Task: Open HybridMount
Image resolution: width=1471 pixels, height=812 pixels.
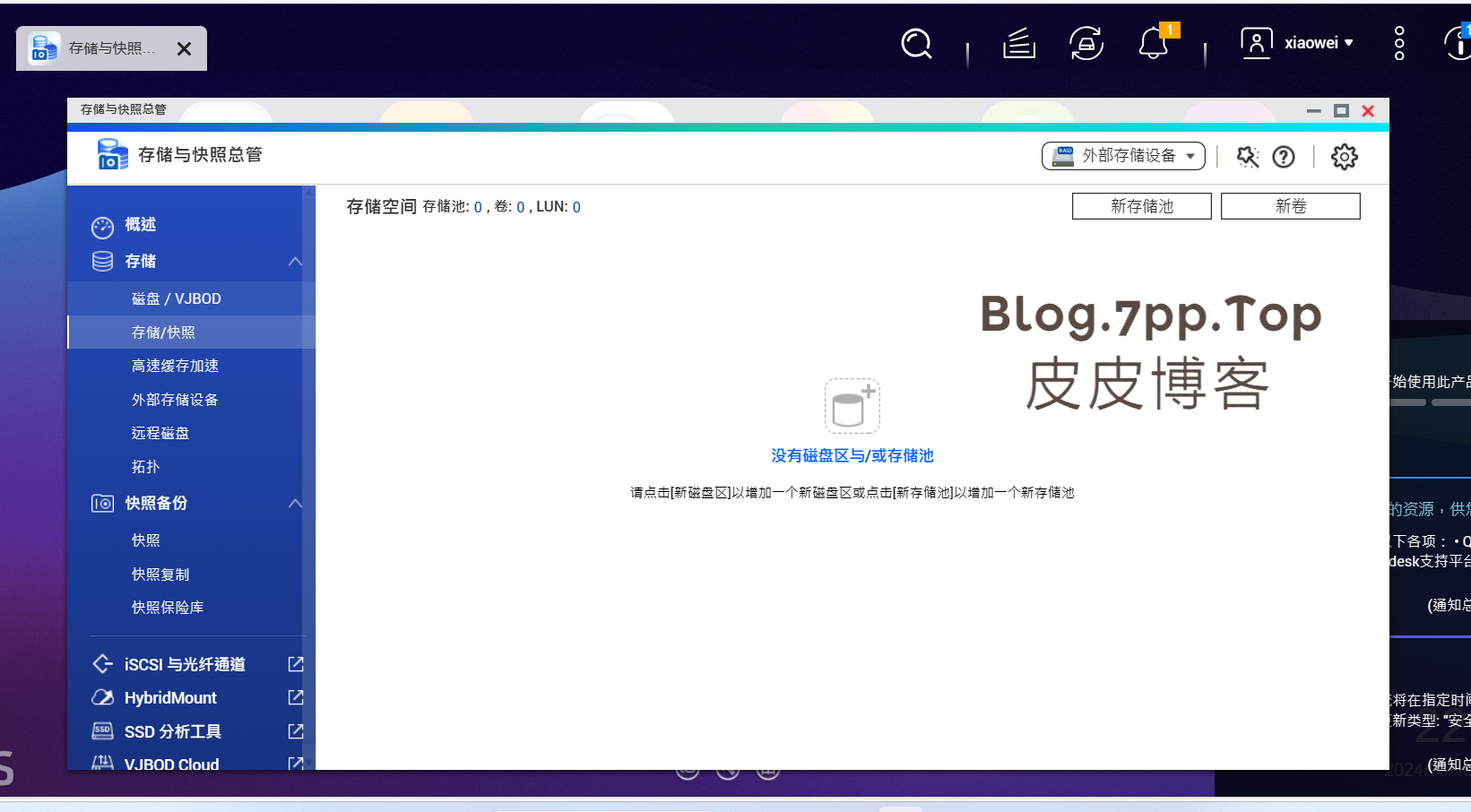Action: [x=170, y=698]
